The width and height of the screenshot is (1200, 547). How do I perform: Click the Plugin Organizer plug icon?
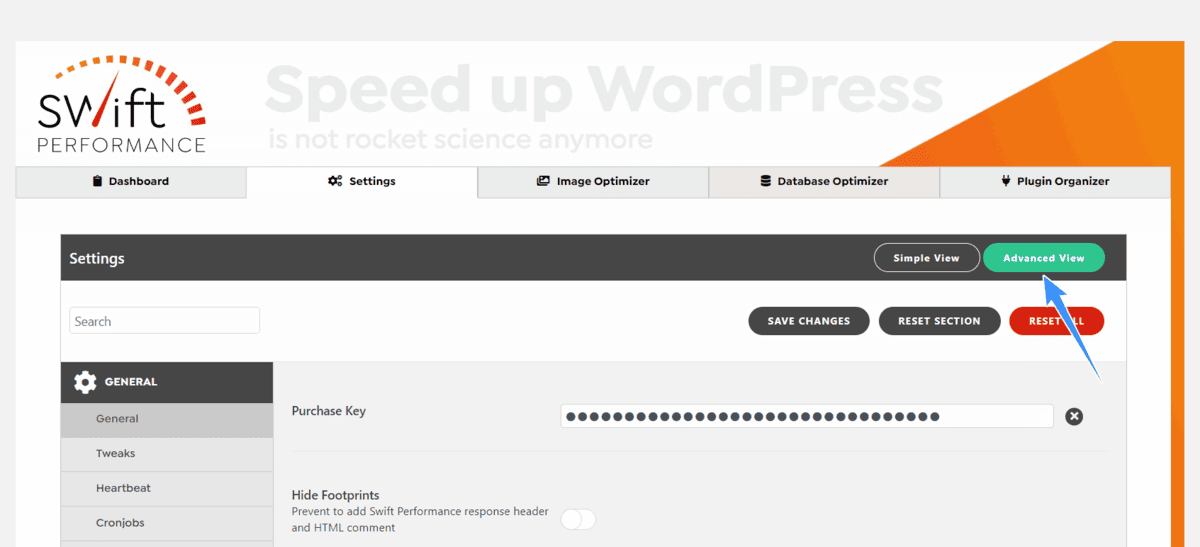pyautogui.click(x=1006, y=181)
